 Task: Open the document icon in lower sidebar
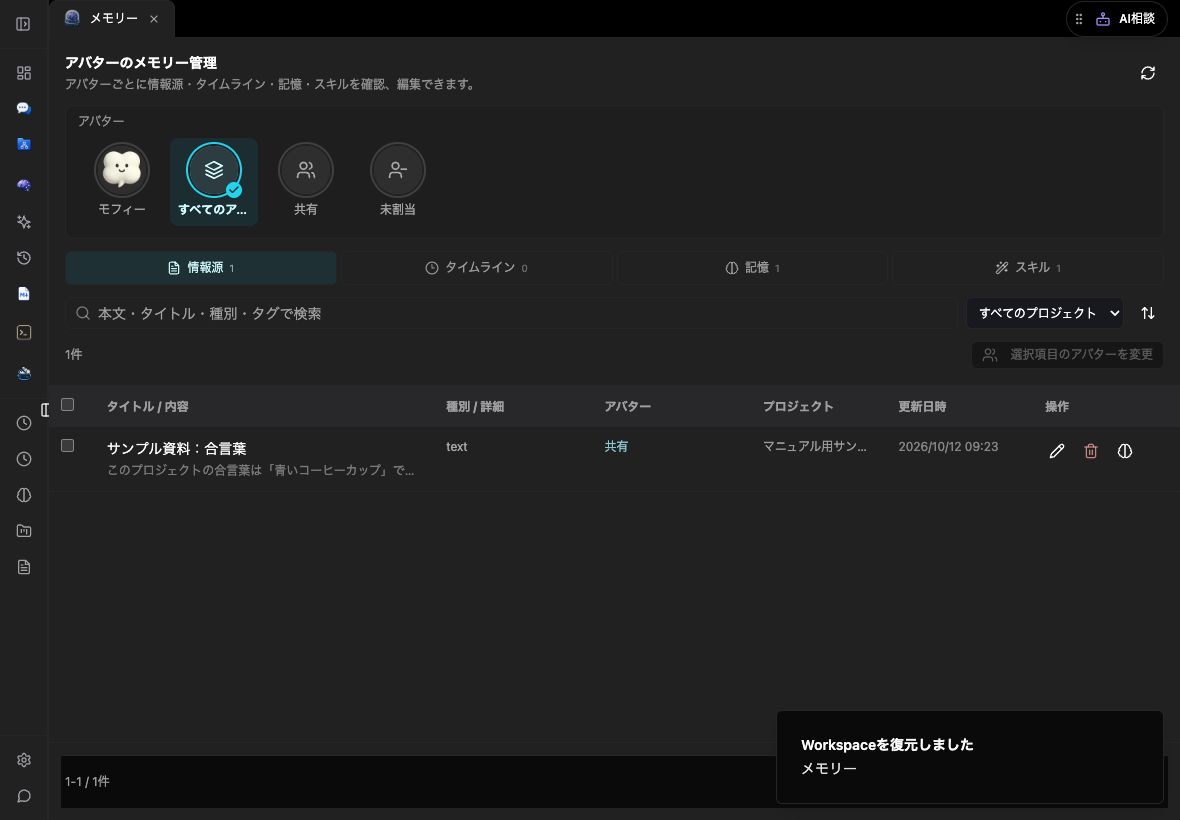24,567
